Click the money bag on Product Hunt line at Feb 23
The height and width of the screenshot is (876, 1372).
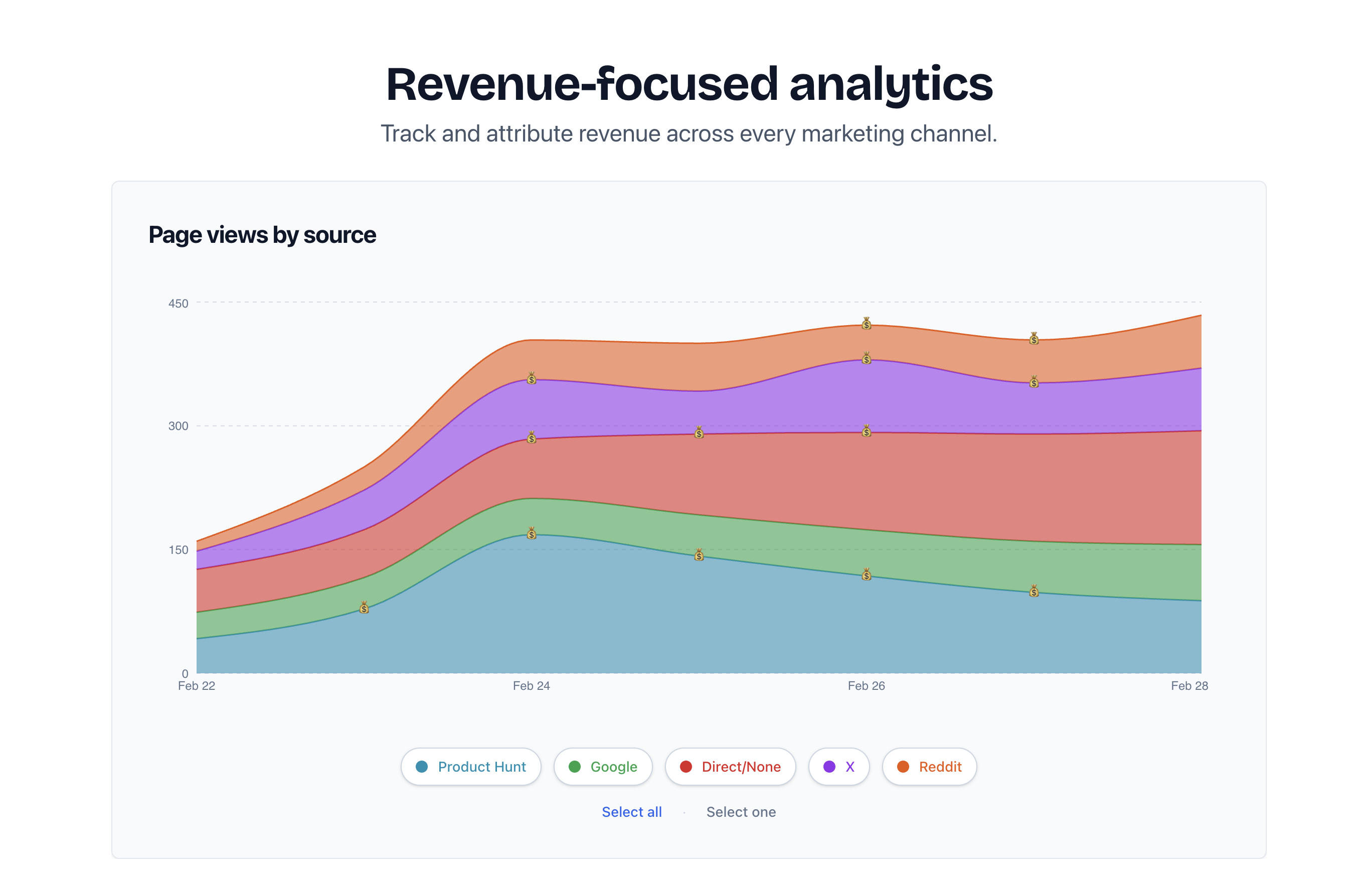[x=364, y=609]
